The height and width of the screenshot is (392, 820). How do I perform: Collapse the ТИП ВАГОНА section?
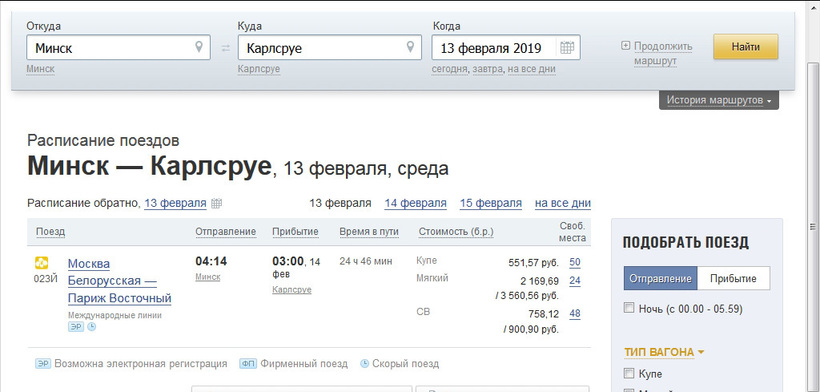tap(664, 352)
